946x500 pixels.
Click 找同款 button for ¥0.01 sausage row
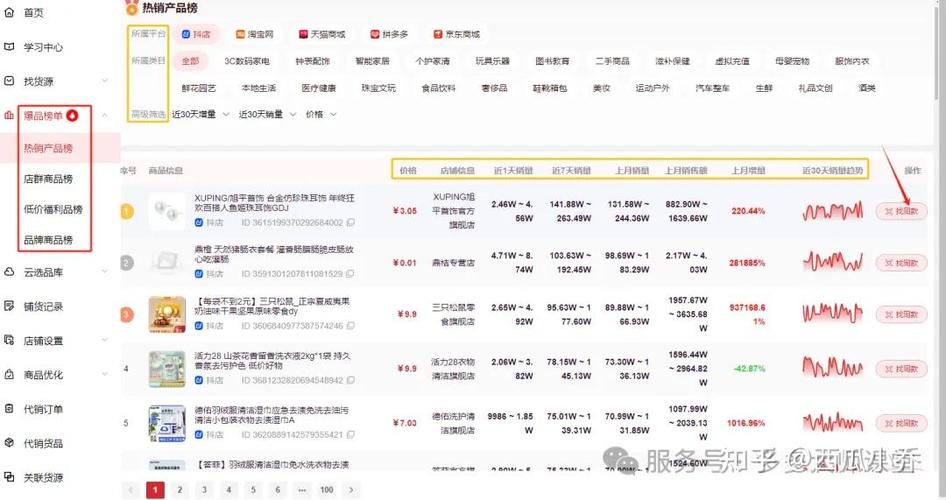pyautogui.click(x=901, y=263)
